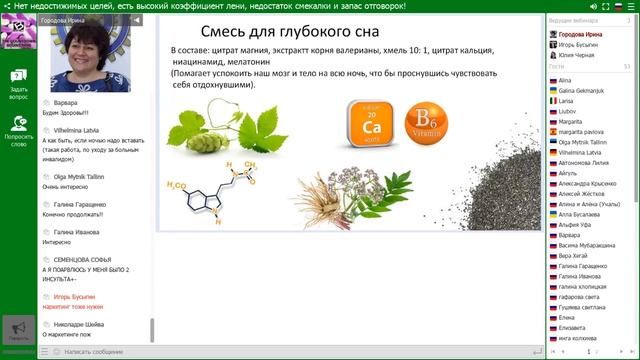Go to next page of guest list
The width and height of the screenshot is (640, 360).
(x=621, y=351)
